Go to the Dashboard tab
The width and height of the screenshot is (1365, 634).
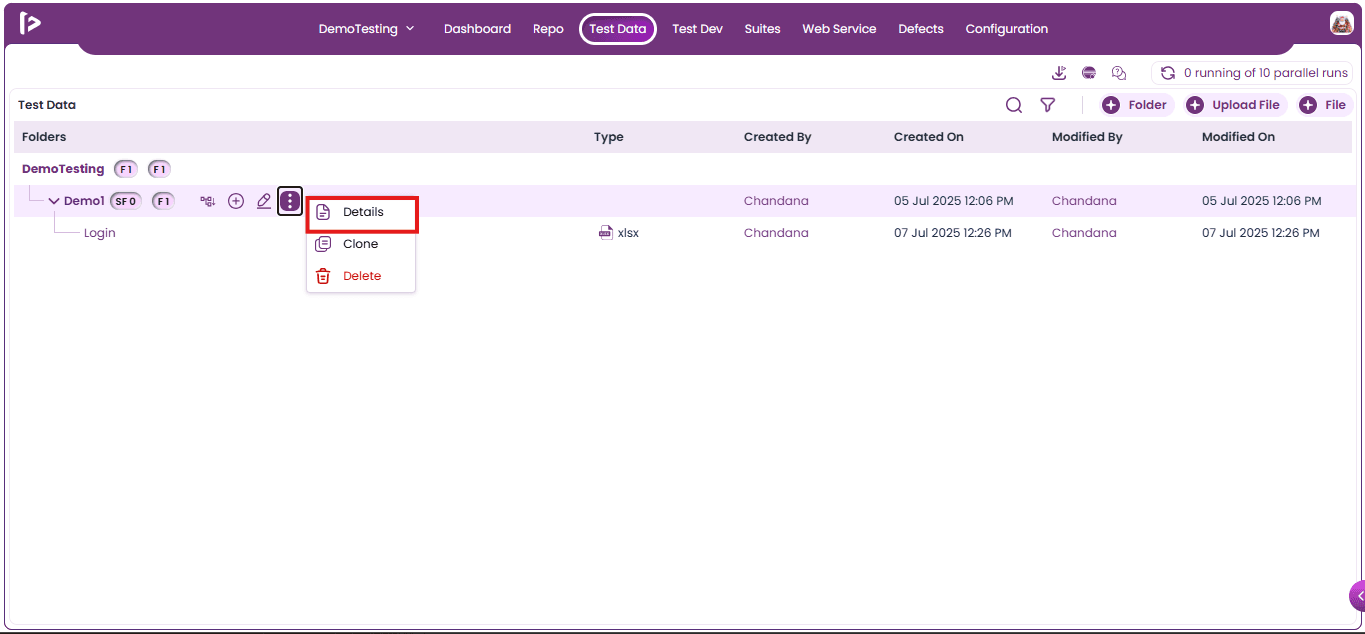click(477, 29)
